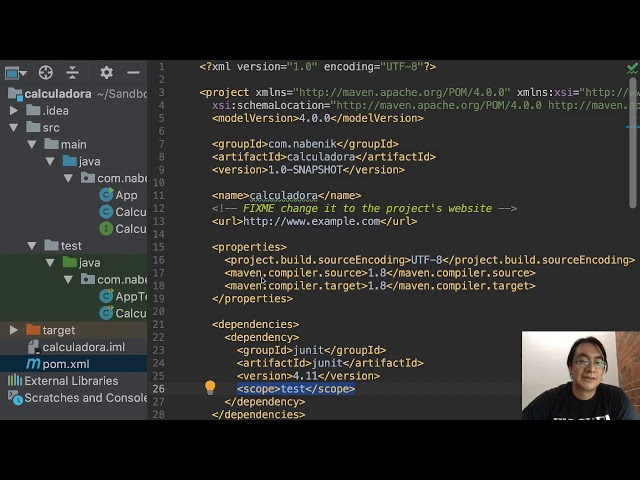The height and width of the screenshot is (480, 640).
Task: Click the junit artifactId line
Action: (x=330, y=363)
